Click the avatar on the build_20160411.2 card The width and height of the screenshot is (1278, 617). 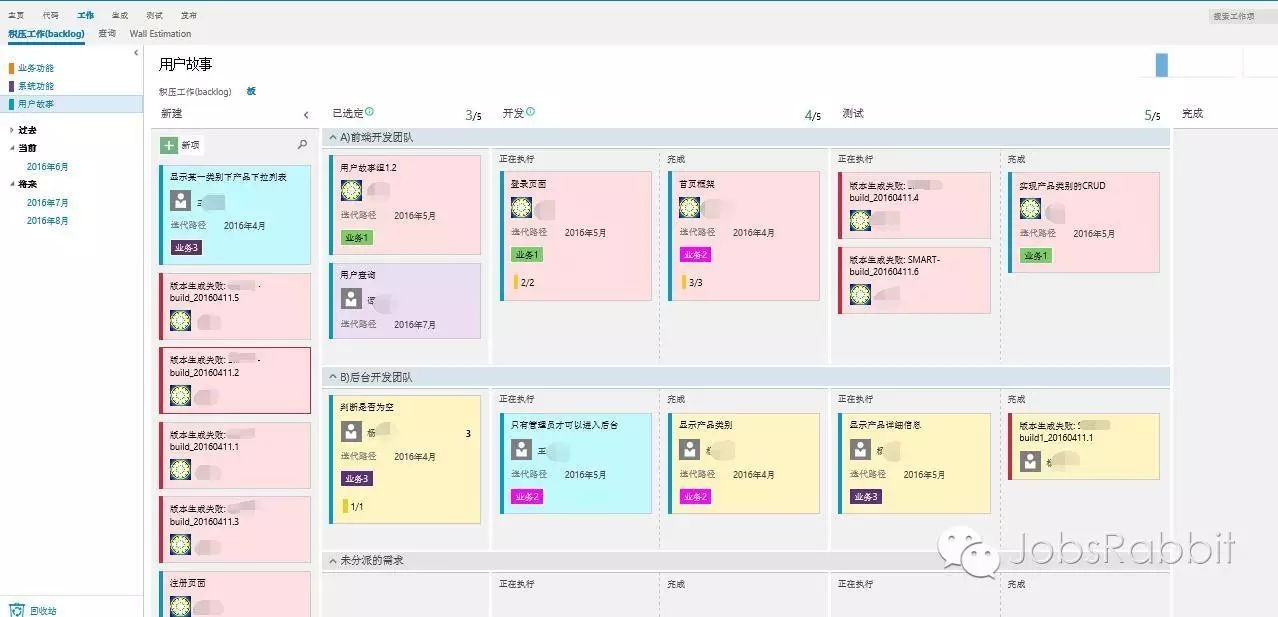pyautogui.click(x=180, y=395)
